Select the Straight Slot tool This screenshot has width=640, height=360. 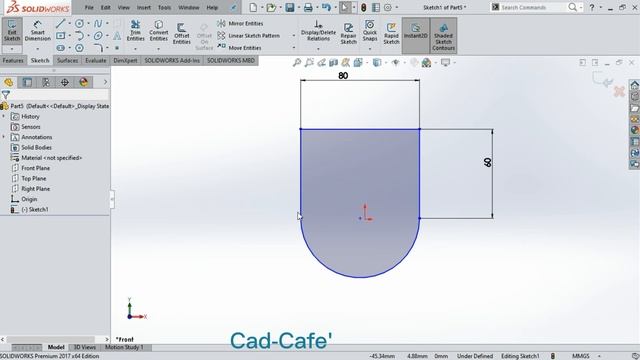point(60,48)
